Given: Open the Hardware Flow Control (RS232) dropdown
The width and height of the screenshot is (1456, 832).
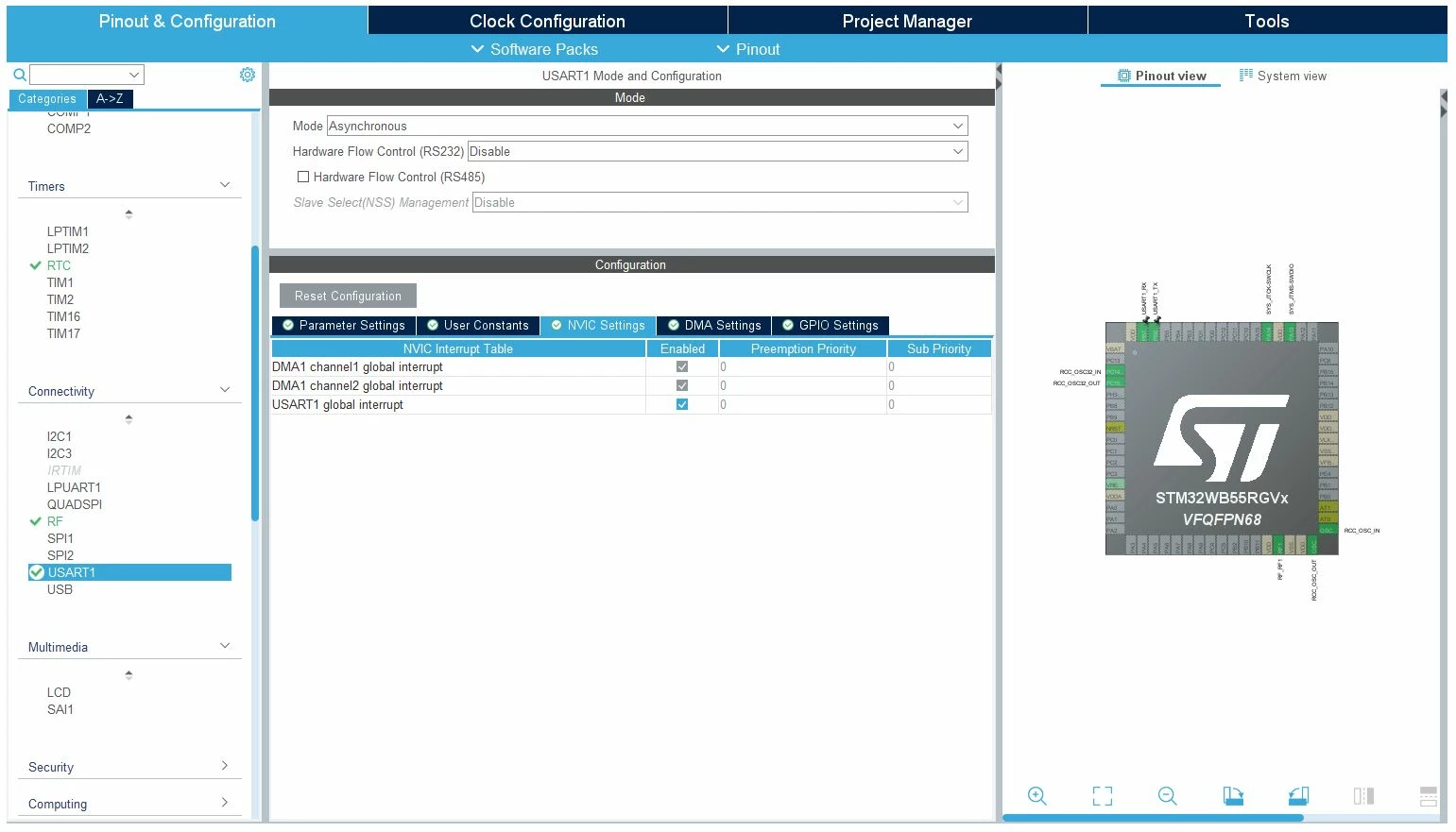Looking at the screenshot, I should (718, 151).
